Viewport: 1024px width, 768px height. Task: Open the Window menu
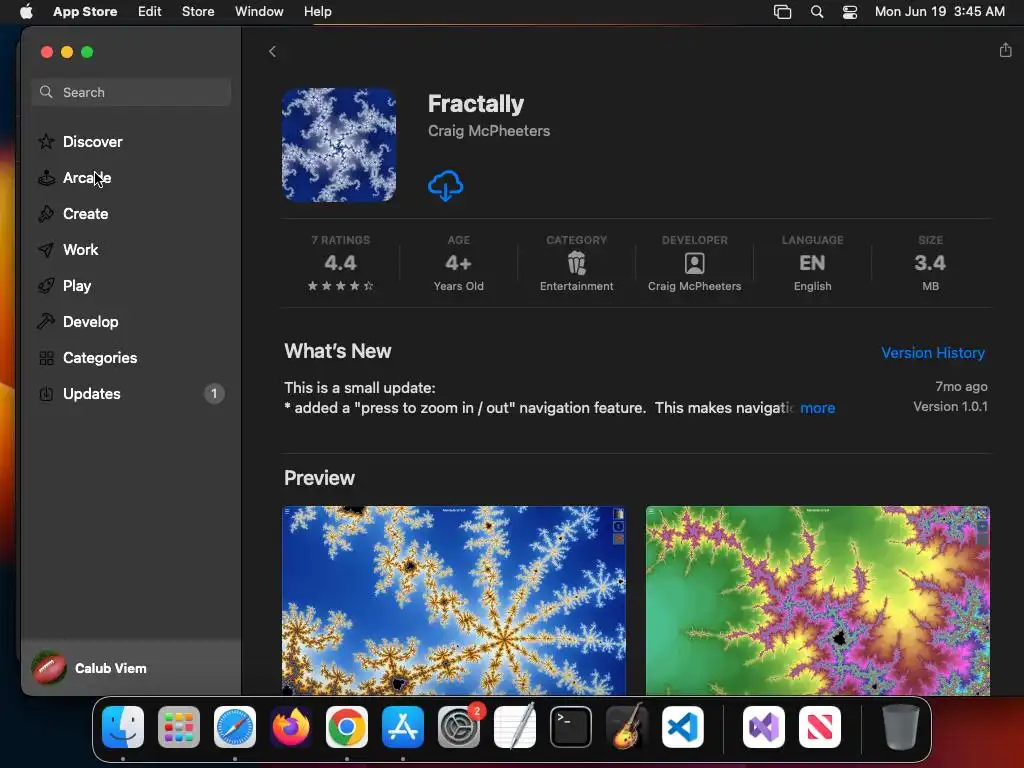[x=259, y=12]
